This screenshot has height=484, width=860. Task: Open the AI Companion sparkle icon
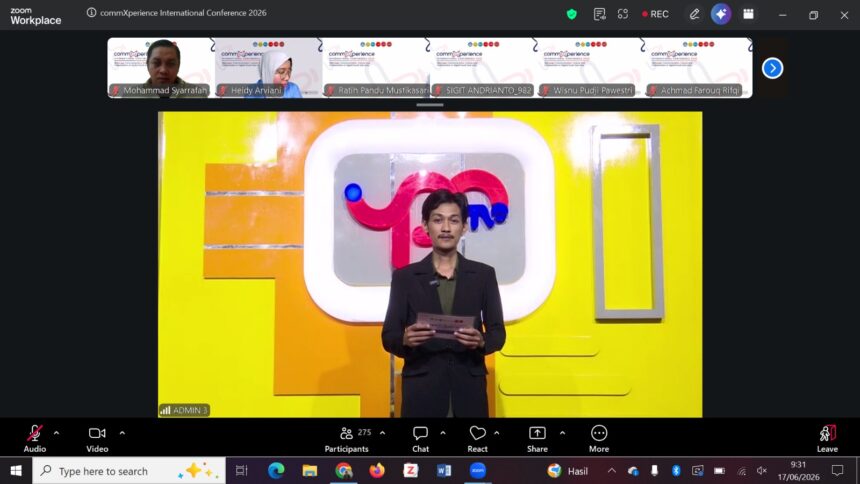(721, 14)
